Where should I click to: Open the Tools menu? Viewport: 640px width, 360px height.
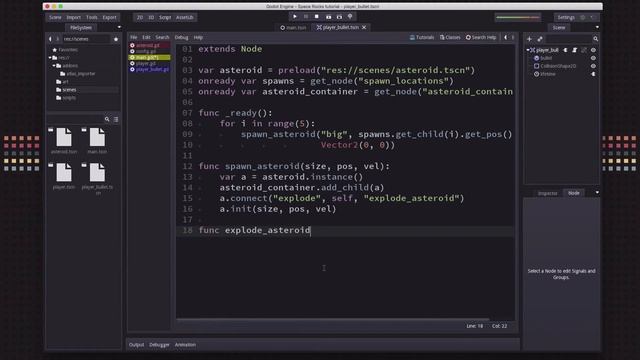pos(92,17)
